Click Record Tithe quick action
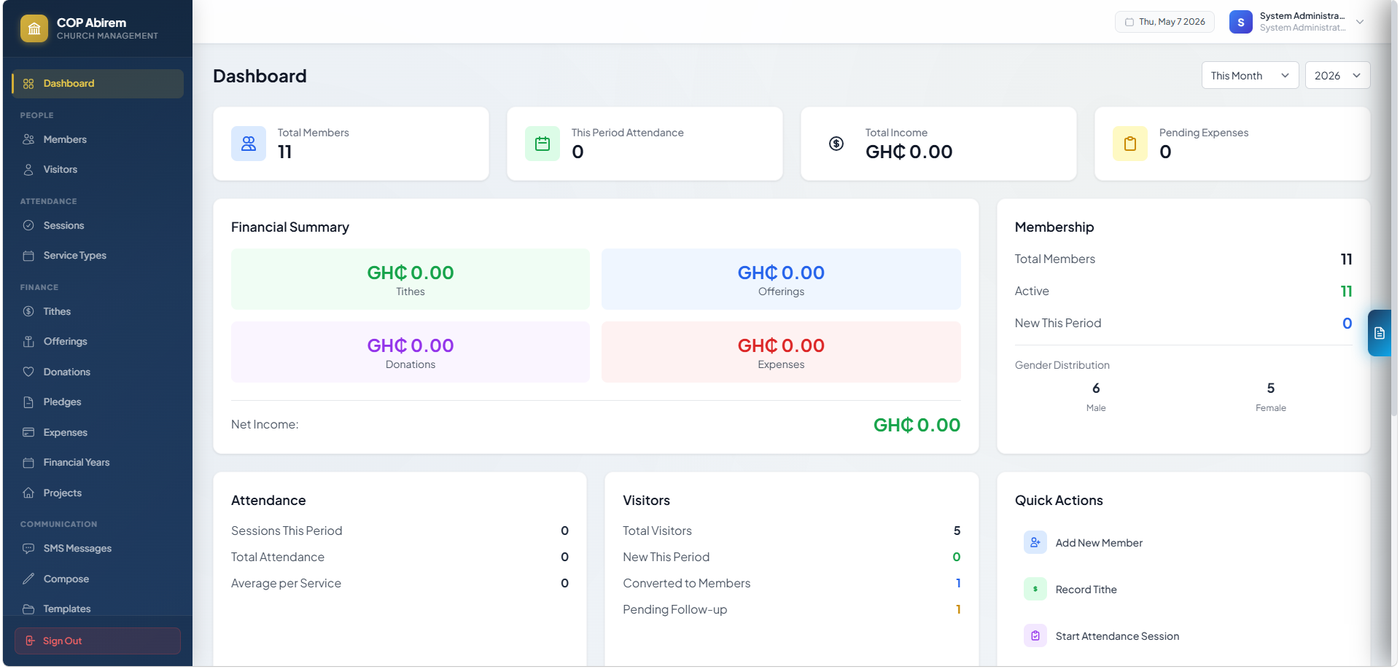Screen dimensions: 1400x669 point(1183,589)
